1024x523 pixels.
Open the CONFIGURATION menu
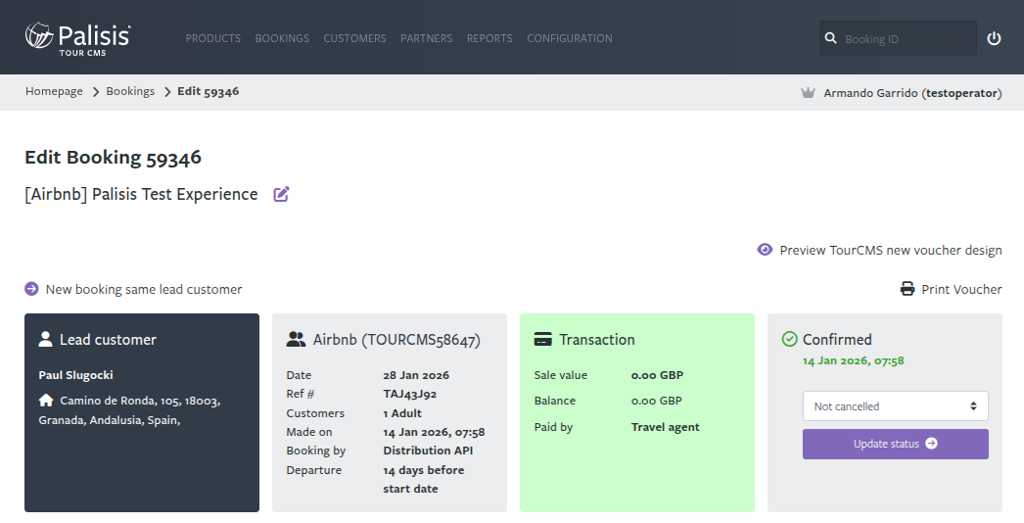pyautogui.click(x=569, y=39)
